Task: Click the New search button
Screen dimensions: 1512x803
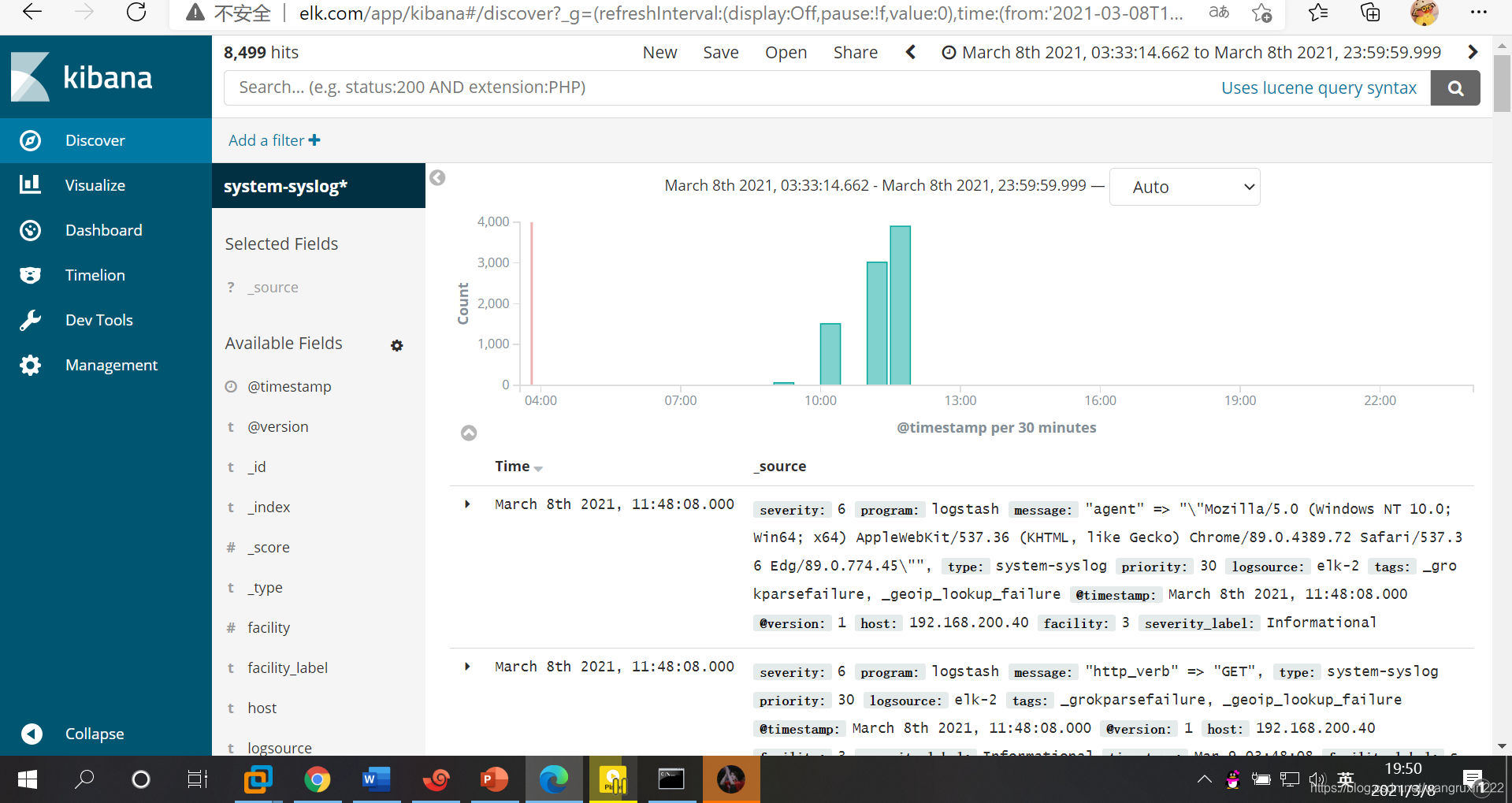Action: [x=659, y=52]
